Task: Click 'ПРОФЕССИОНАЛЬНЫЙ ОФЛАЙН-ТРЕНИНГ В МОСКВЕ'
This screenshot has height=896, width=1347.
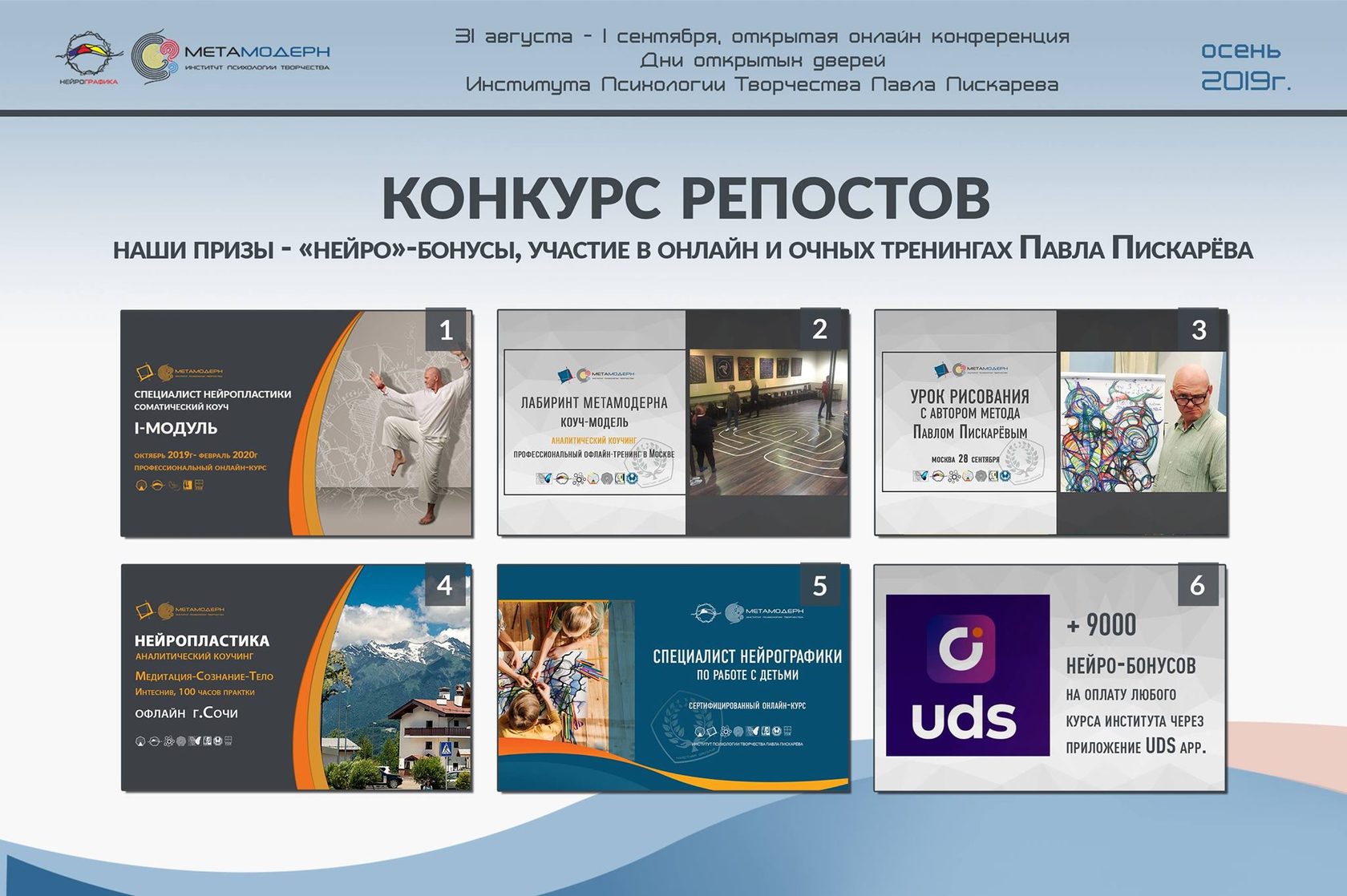Action: 594,454
